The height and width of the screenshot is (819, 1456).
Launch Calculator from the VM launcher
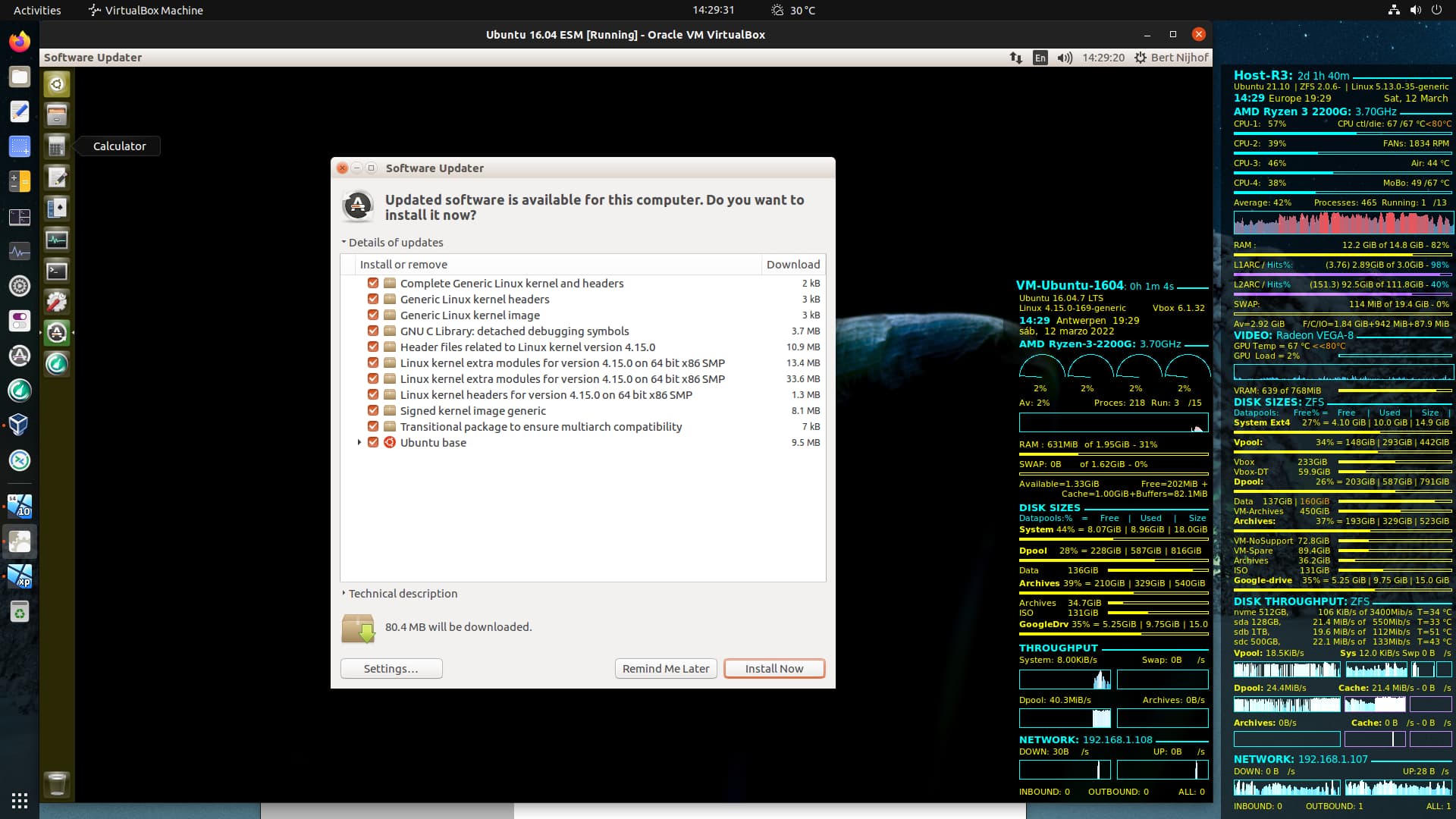pos(57,146)
